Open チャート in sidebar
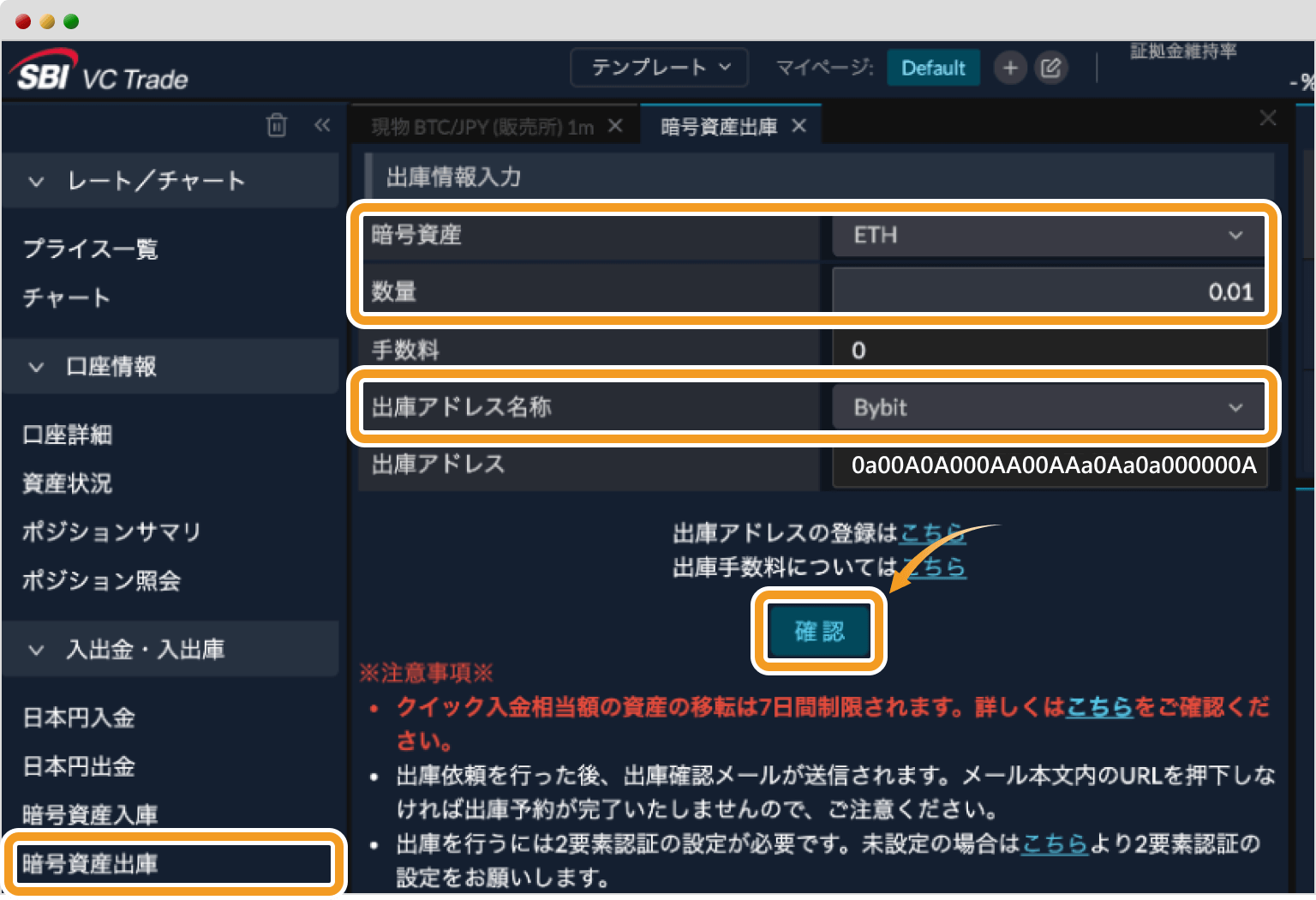 (67, 298)
